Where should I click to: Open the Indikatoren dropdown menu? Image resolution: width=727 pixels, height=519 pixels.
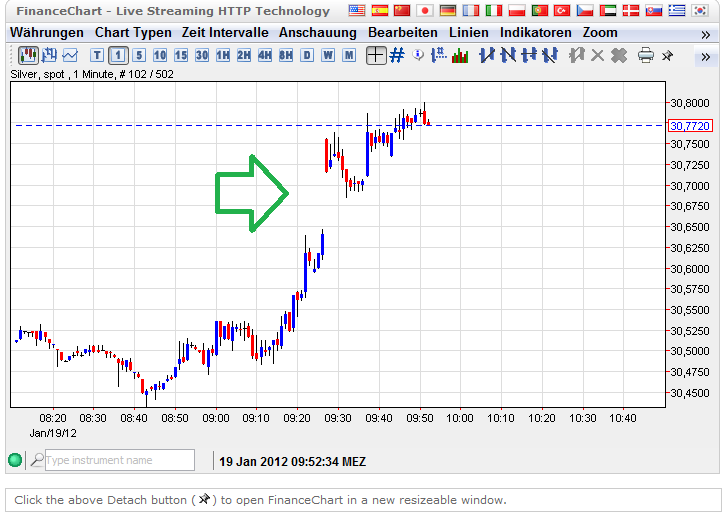pos(536,33)
